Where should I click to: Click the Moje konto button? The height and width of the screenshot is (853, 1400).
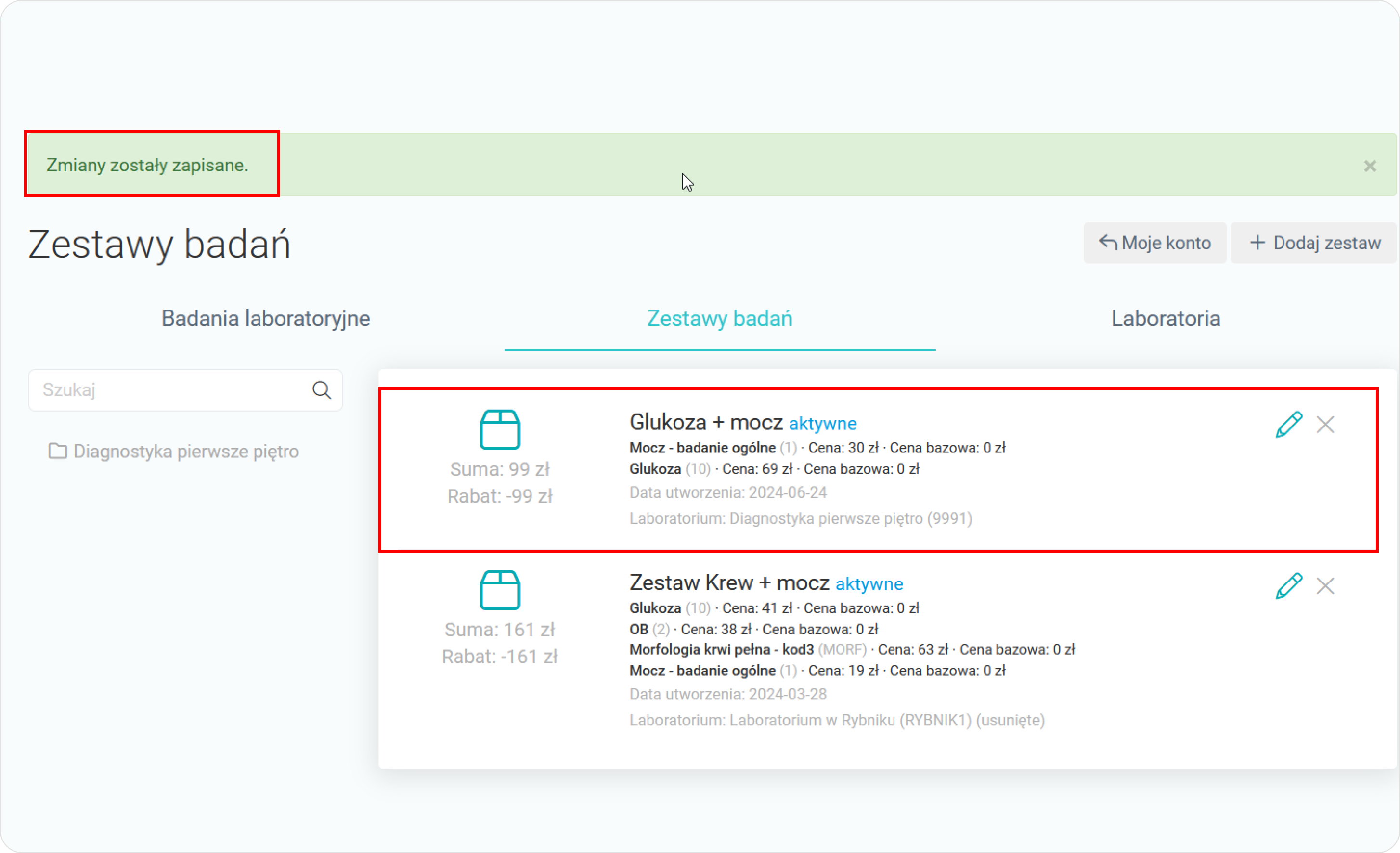[1154, 243]
